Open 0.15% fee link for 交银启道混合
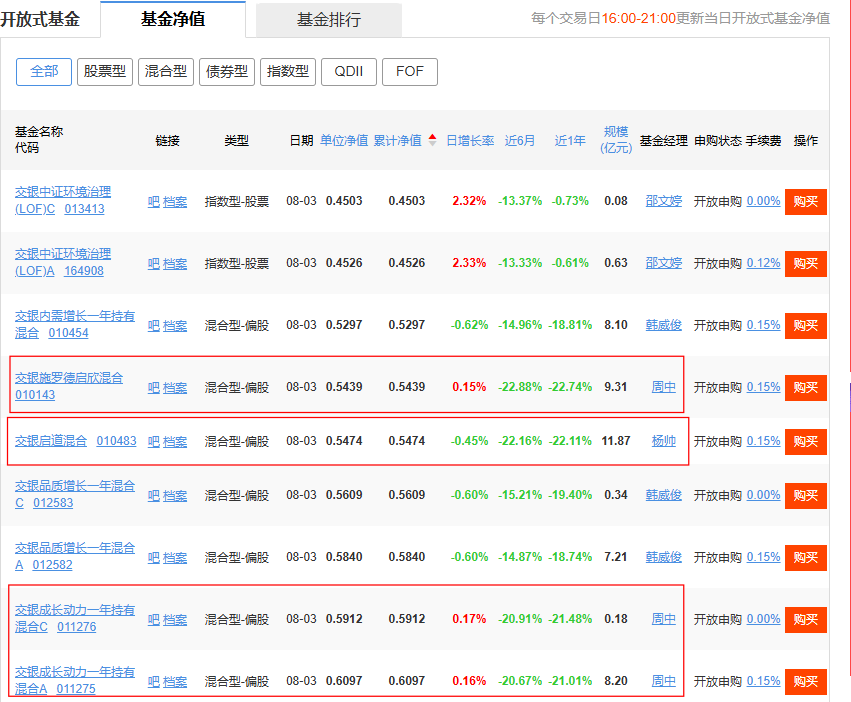851x702 pixels. point(764,441)
